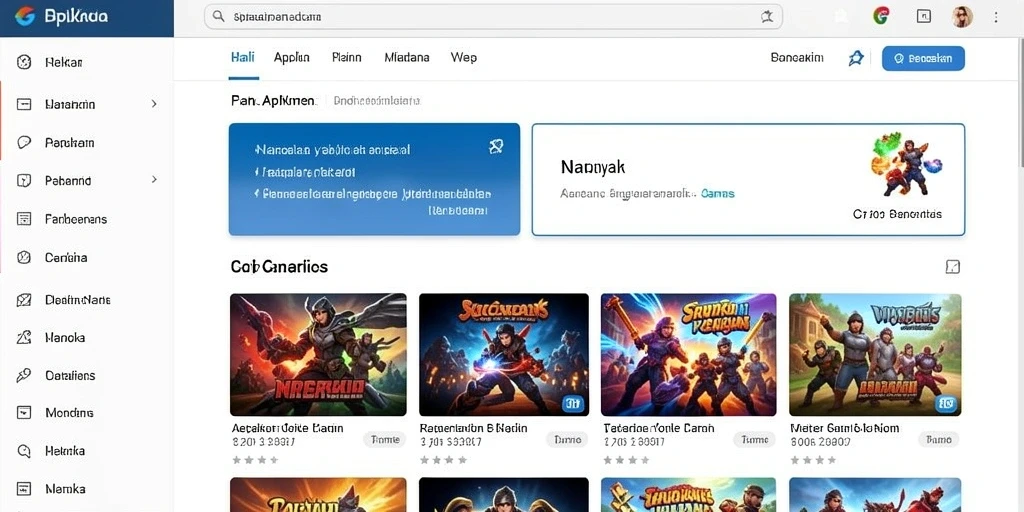Click the button beside Ratendanion B Nadin
1024x512 pixels.
tap(567, 440)
